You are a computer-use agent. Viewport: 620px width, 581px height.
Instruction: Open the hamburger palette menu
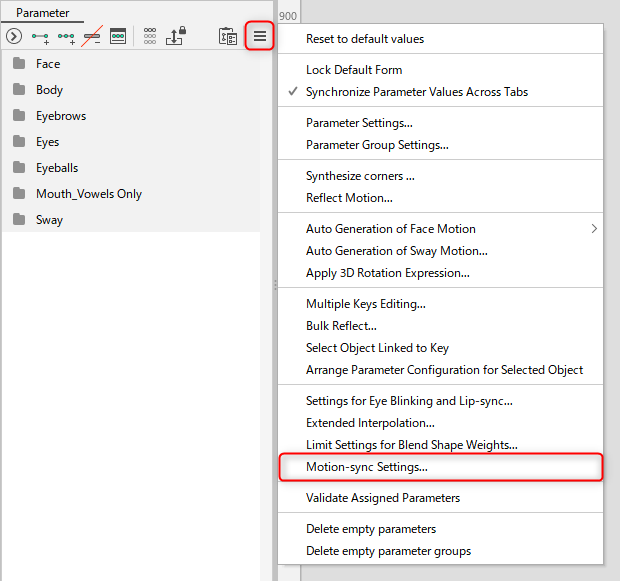click(259, 36)
